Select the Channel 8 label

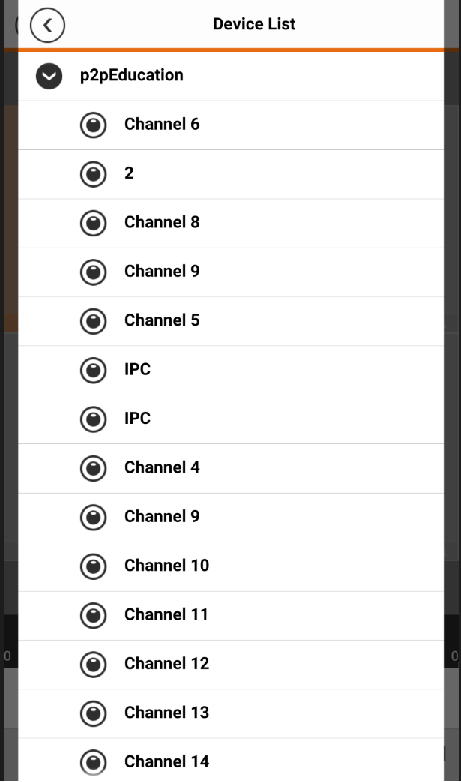tap(162, 222)
